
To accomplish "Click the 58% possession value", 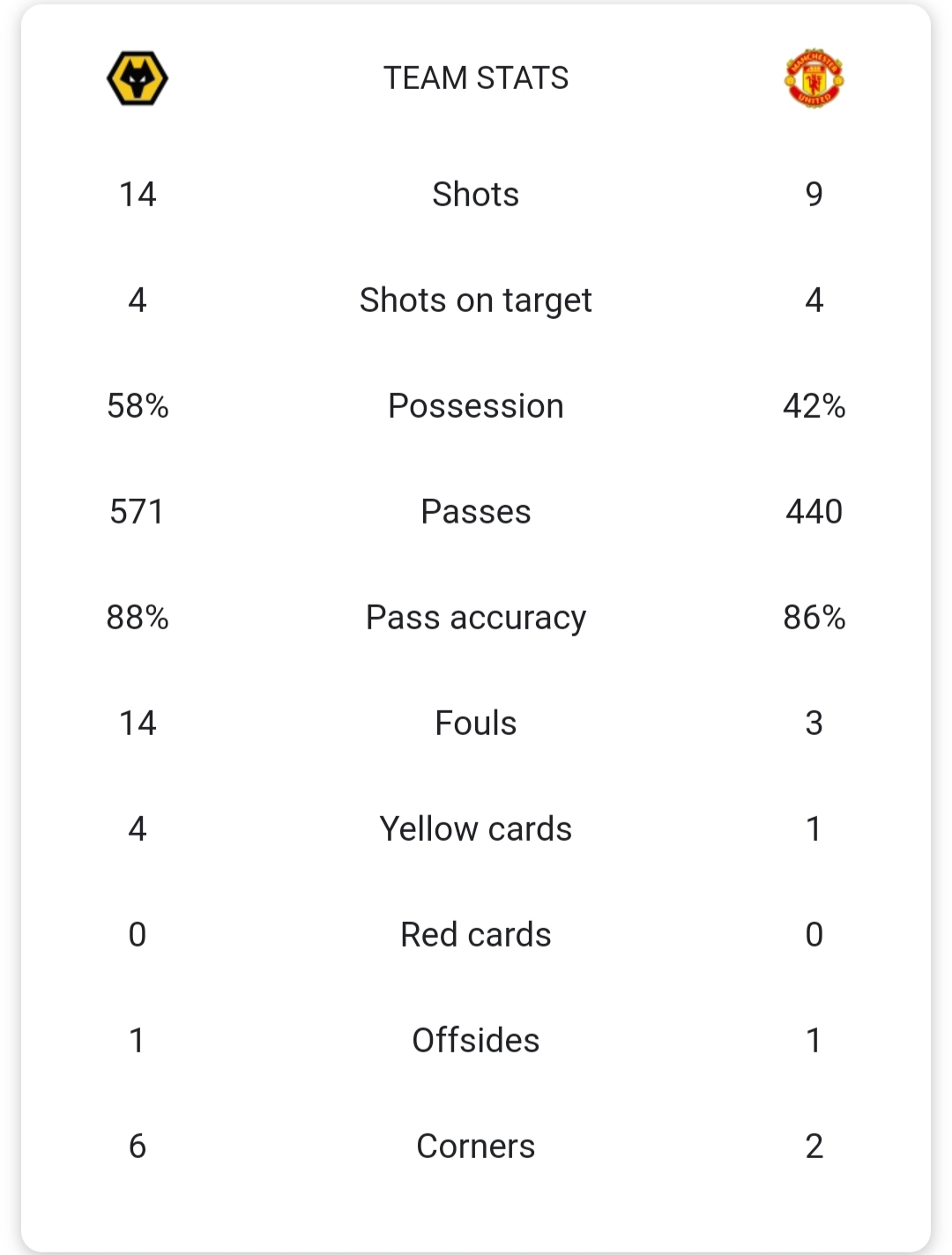I will pos(138,406).
